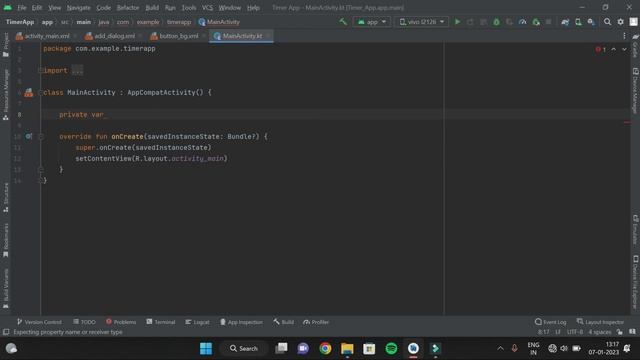
Task: Open the Layout Inspector panel
Action: click(600, 322)
